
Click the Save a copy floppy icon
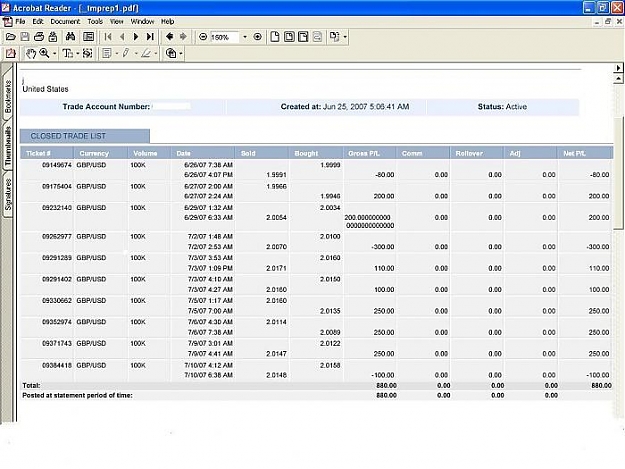(x=25, y=37)
